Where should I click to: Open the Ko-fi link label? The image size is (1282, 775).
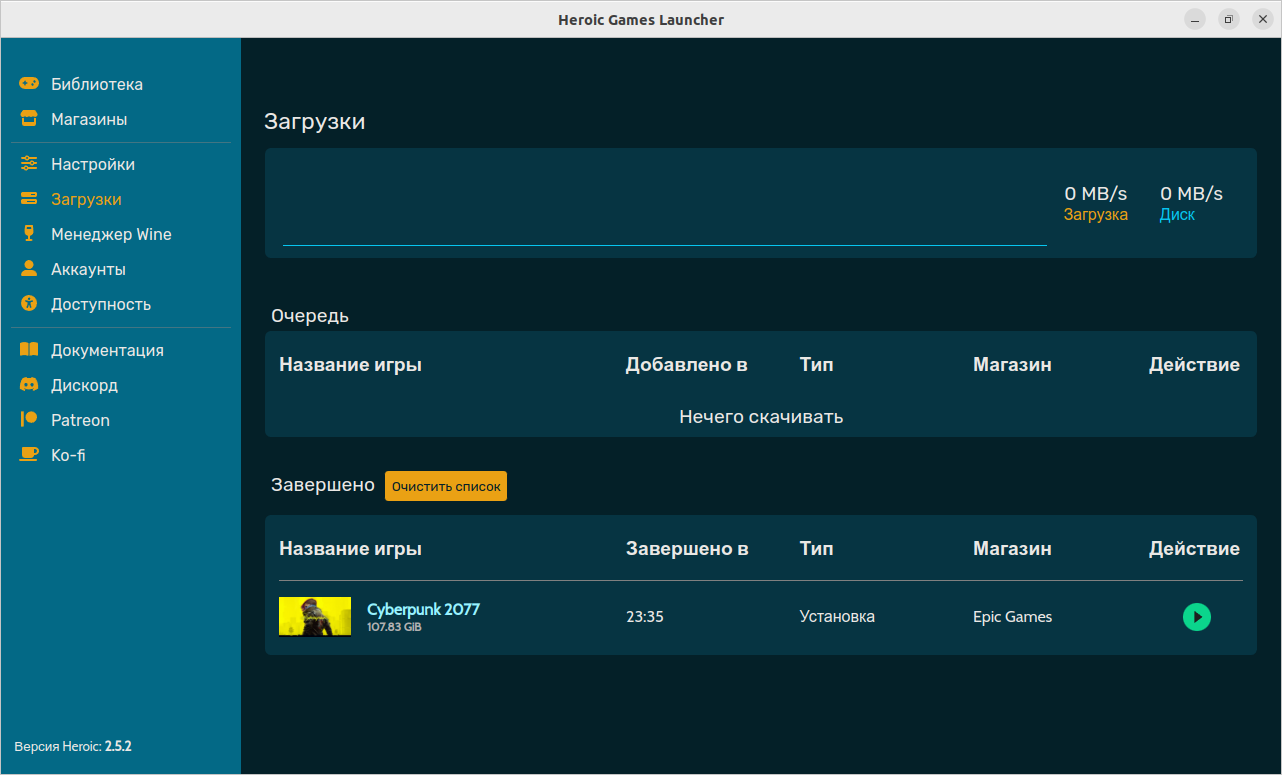68,455
